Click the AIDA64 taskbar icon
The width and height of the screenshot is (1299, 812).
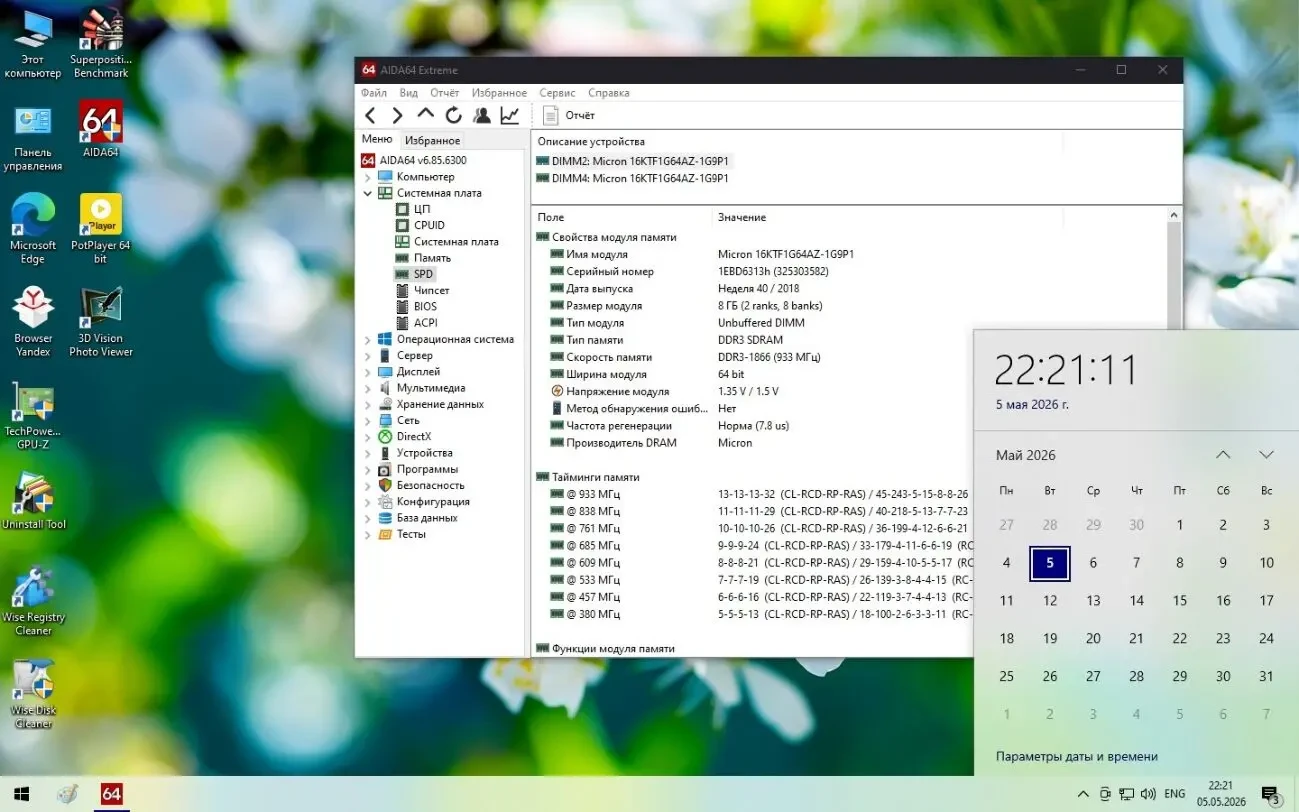pyautogui.click(x=111, y=794)
